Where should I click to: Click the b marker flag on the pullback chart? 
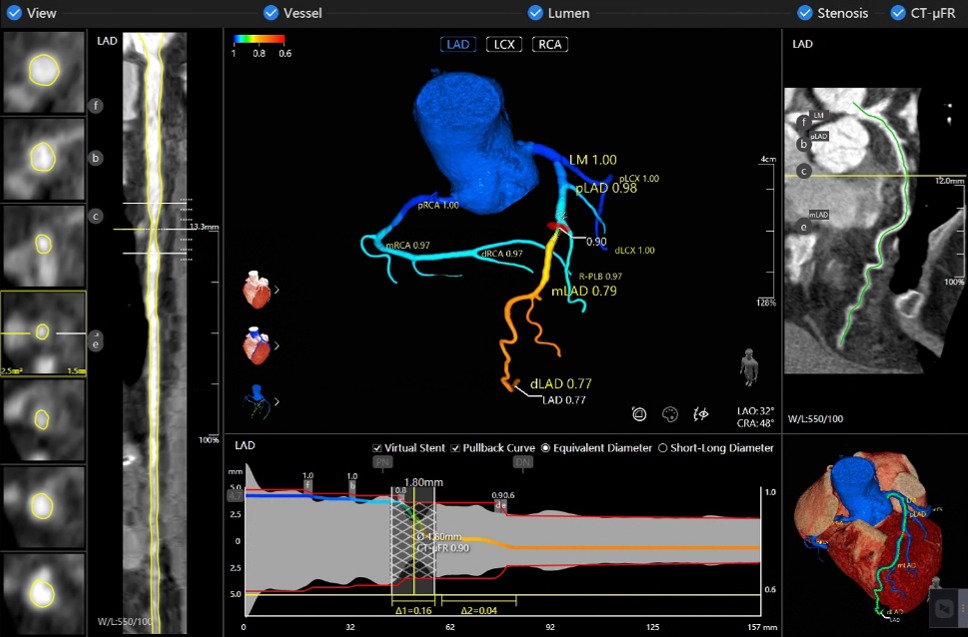point(352,485)
